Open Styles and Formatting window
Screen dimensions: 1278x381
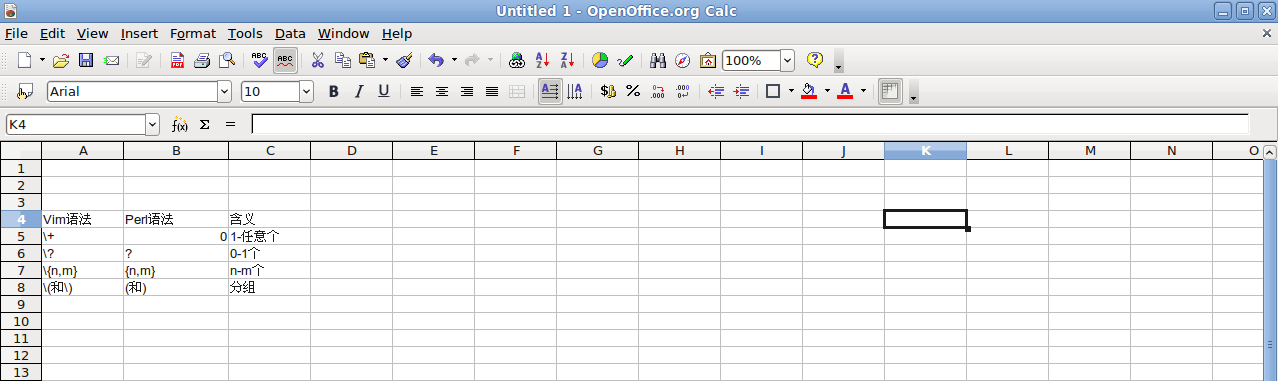point(25,92)
